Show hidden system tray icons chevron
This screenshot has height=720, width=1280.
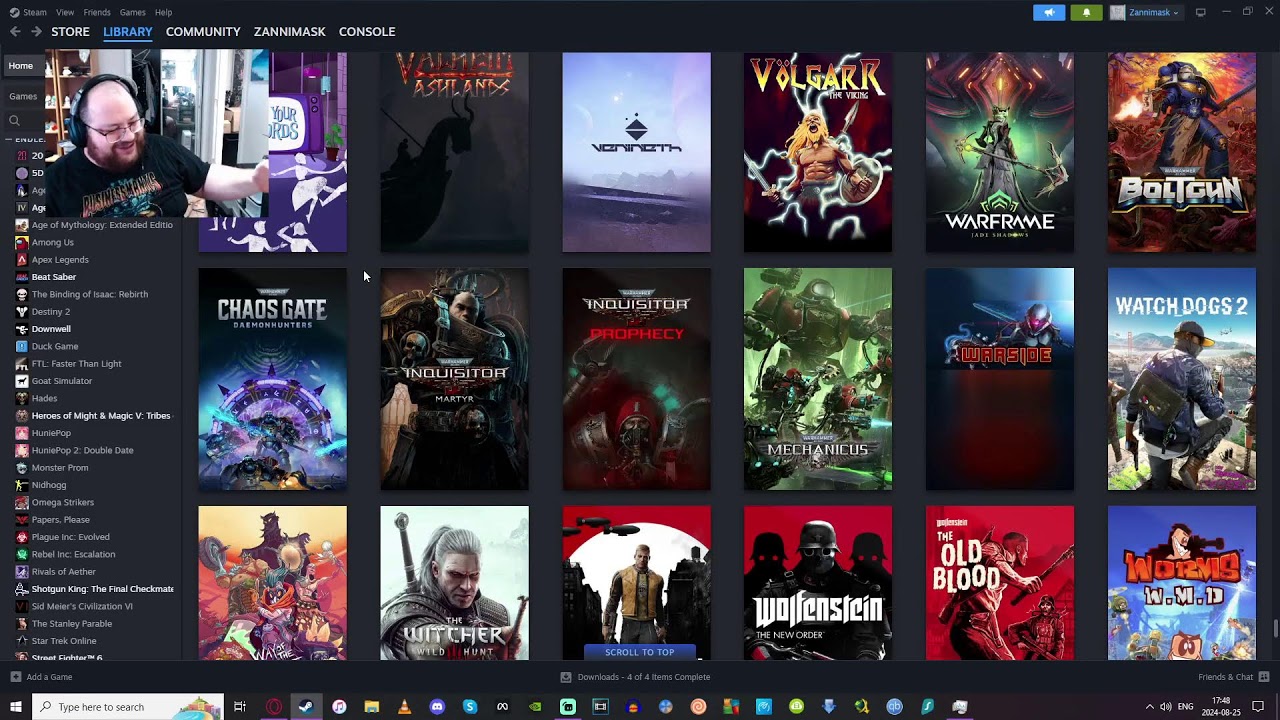[x=1149, y=707]
